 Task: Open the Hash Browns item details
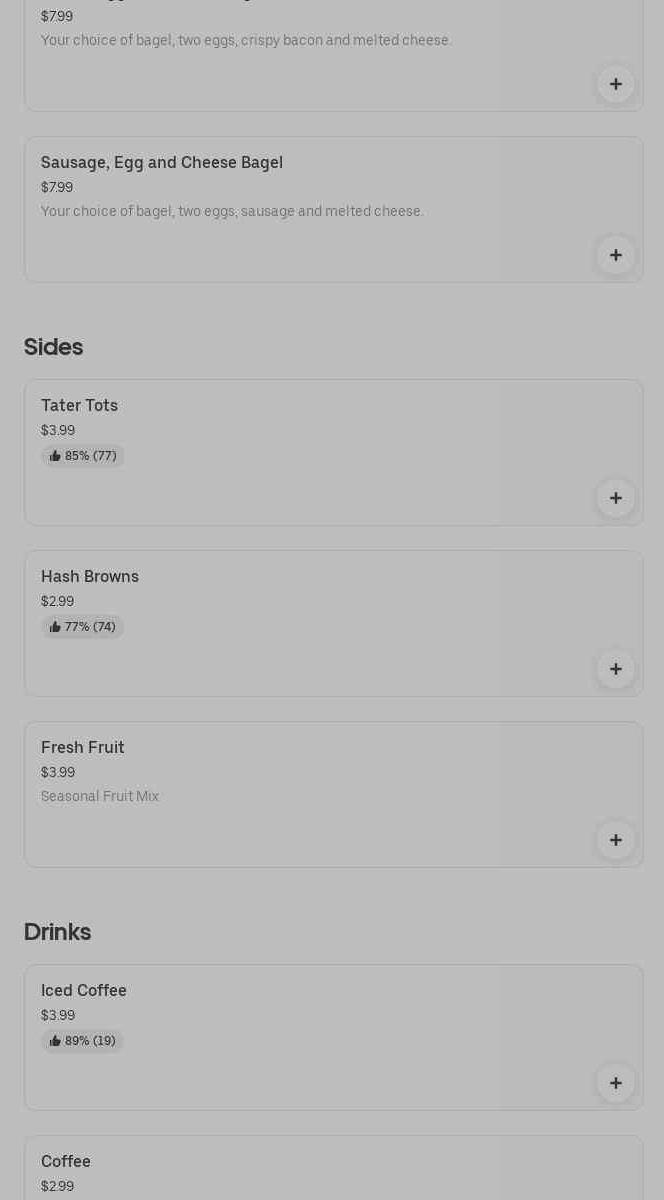90,576
